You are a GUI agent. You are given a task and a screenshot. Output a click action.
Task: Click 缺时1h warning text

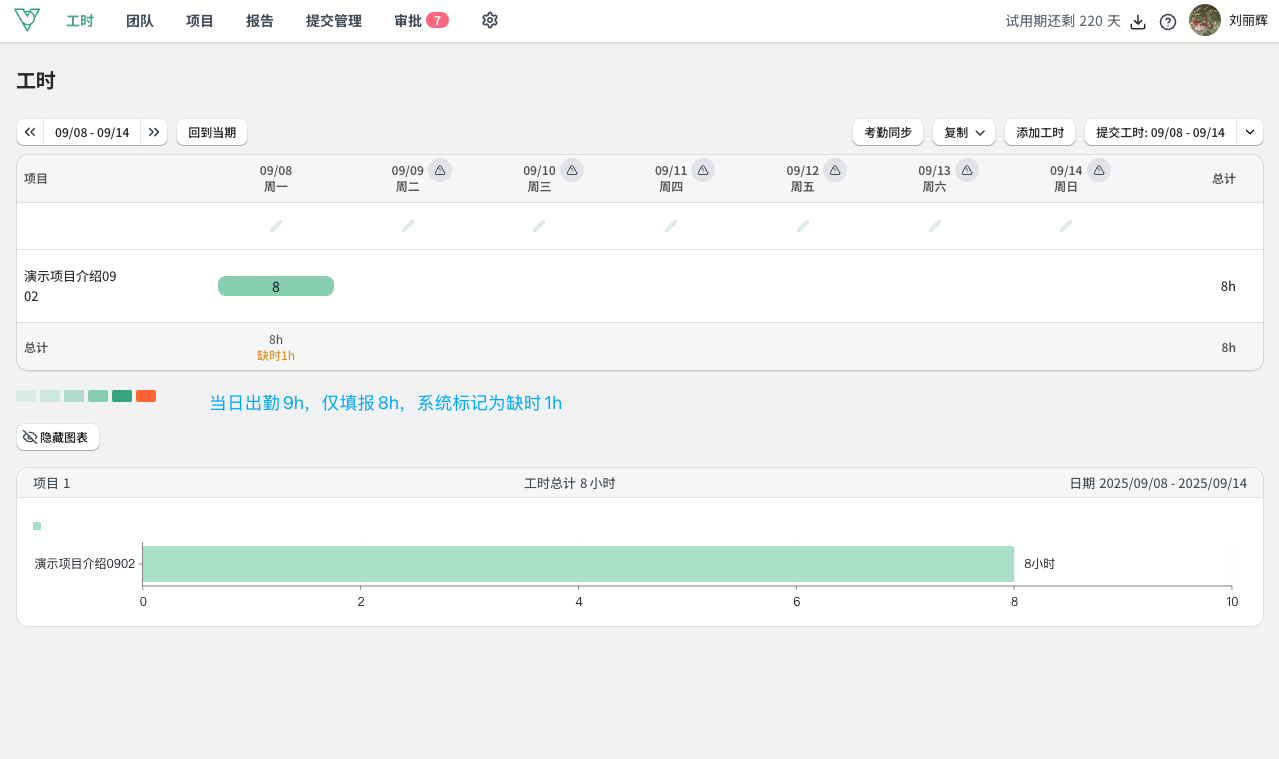[276, 355]
